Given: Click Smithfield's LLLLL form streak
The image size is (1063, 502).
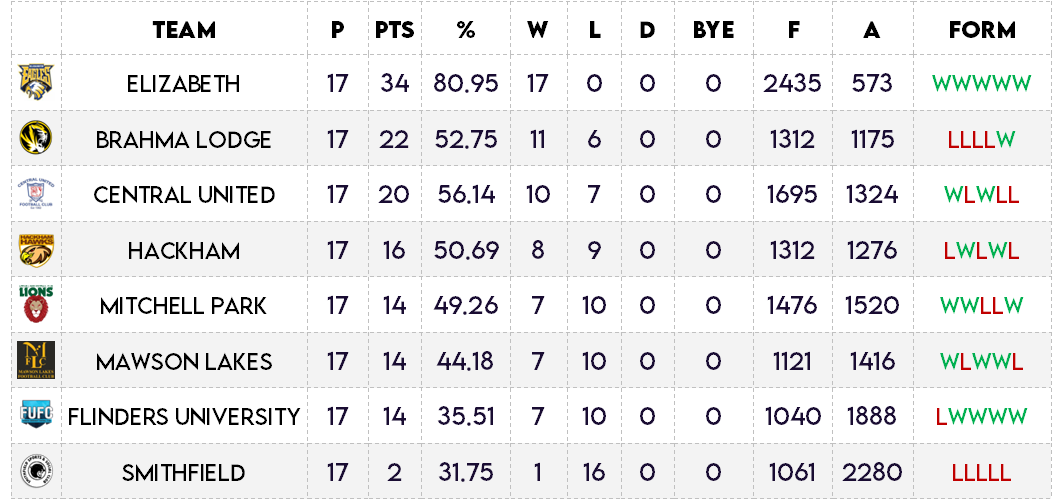Looking at the screenshot, I should pos(981,472).
